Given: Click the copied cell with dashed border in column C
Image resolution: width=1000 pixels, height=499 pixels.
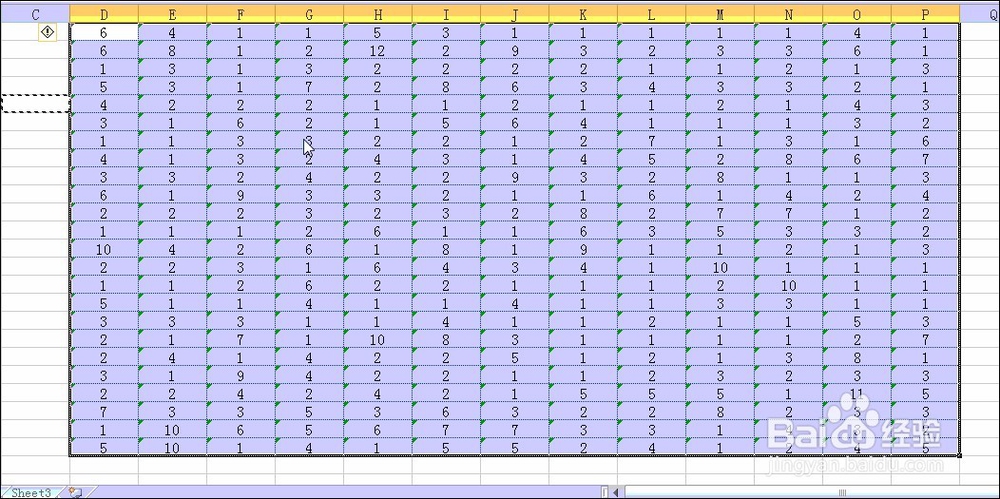Looking at the screenshot, I should (x=34, y=103).
